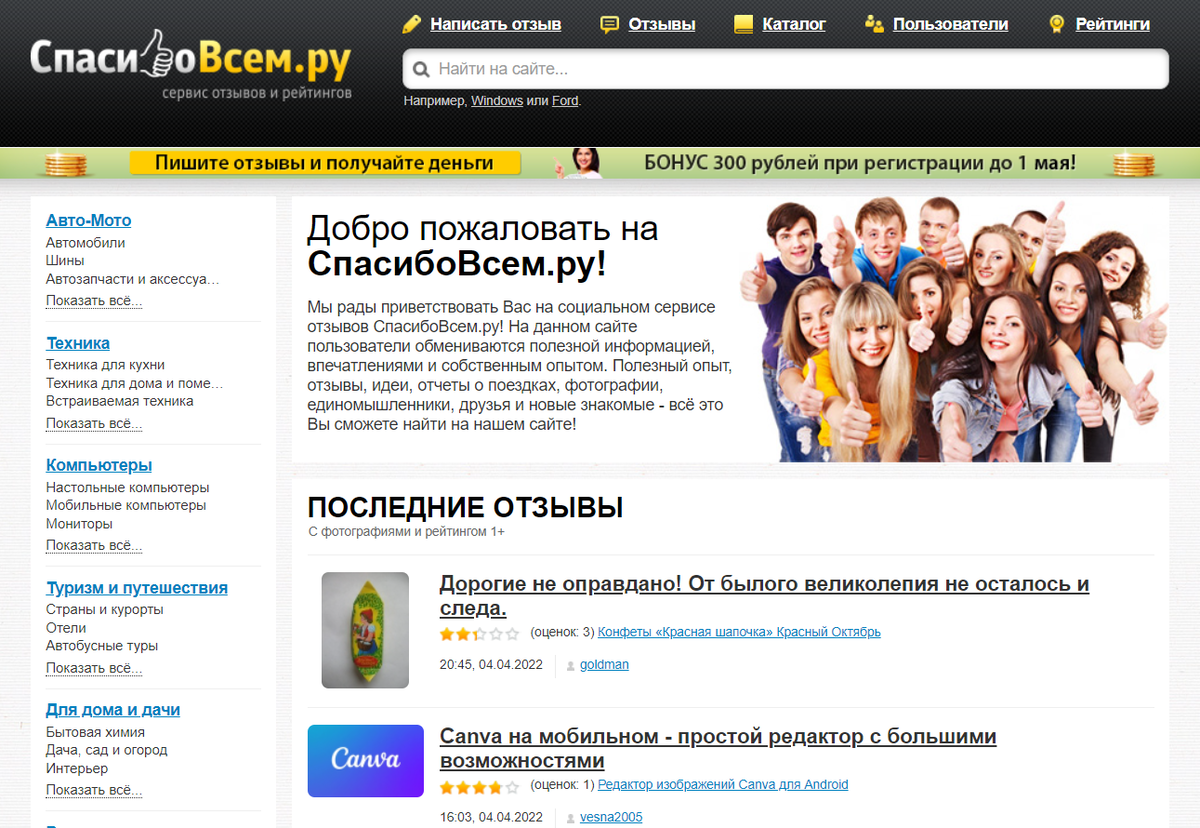
Task: Open Пользователи in top navigation
Action: 950,24
